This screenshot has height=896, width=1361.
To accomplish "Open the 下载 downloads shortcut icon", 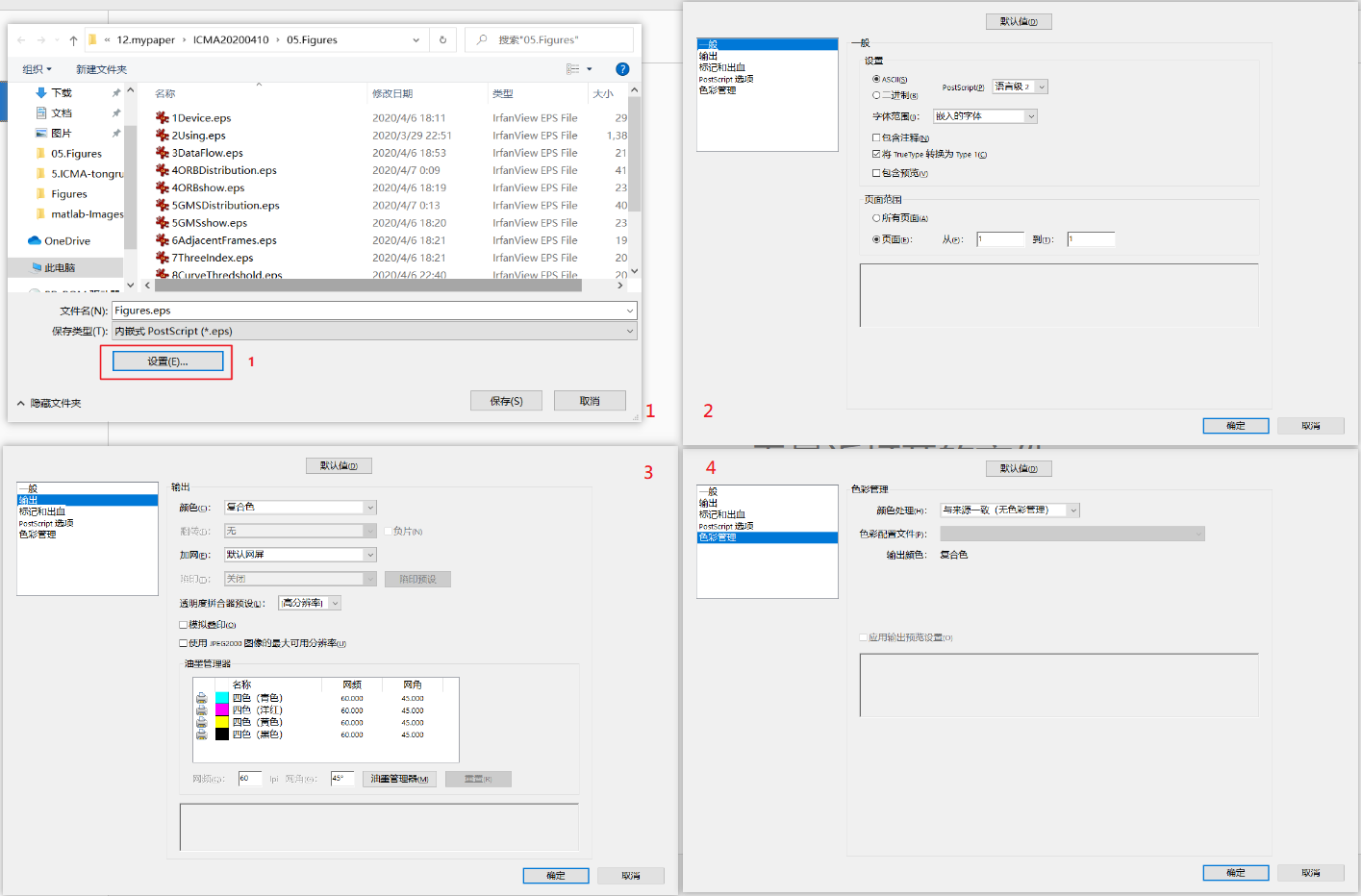I will click(41, 92).
